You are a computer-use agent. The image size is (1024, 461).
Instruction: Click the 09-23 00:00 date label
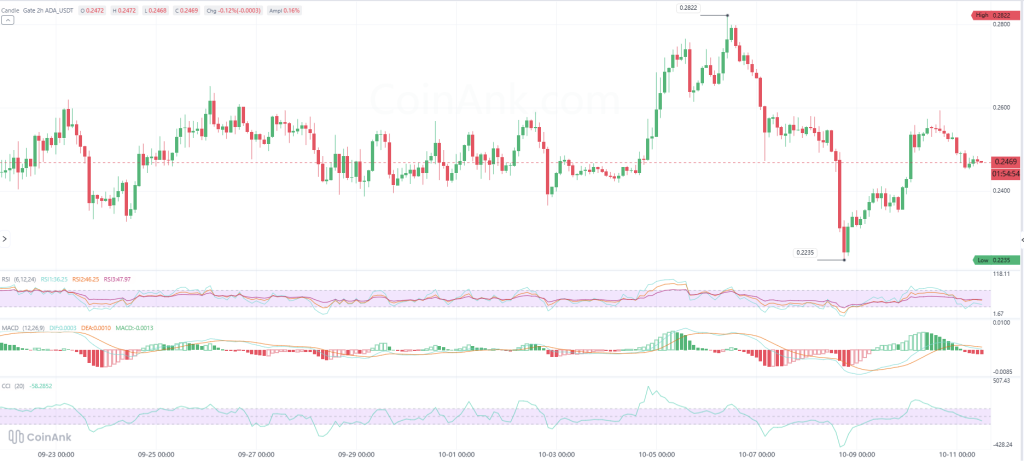coord(55,453)
